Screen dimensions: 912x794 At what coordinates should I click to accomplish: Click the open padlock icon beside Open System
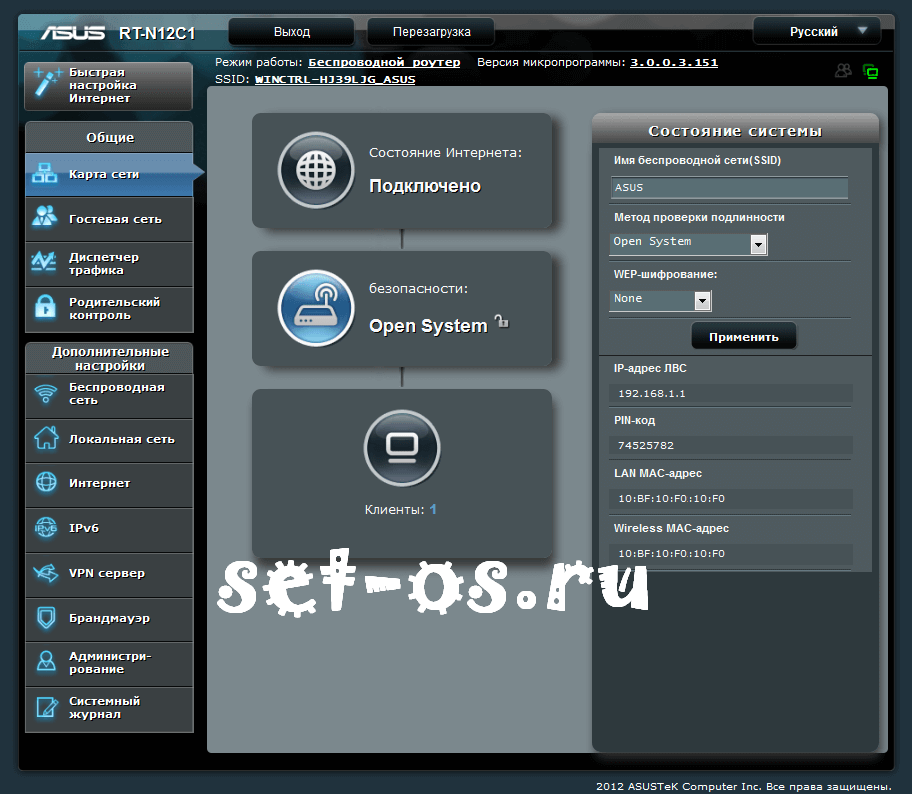point(502,322)
